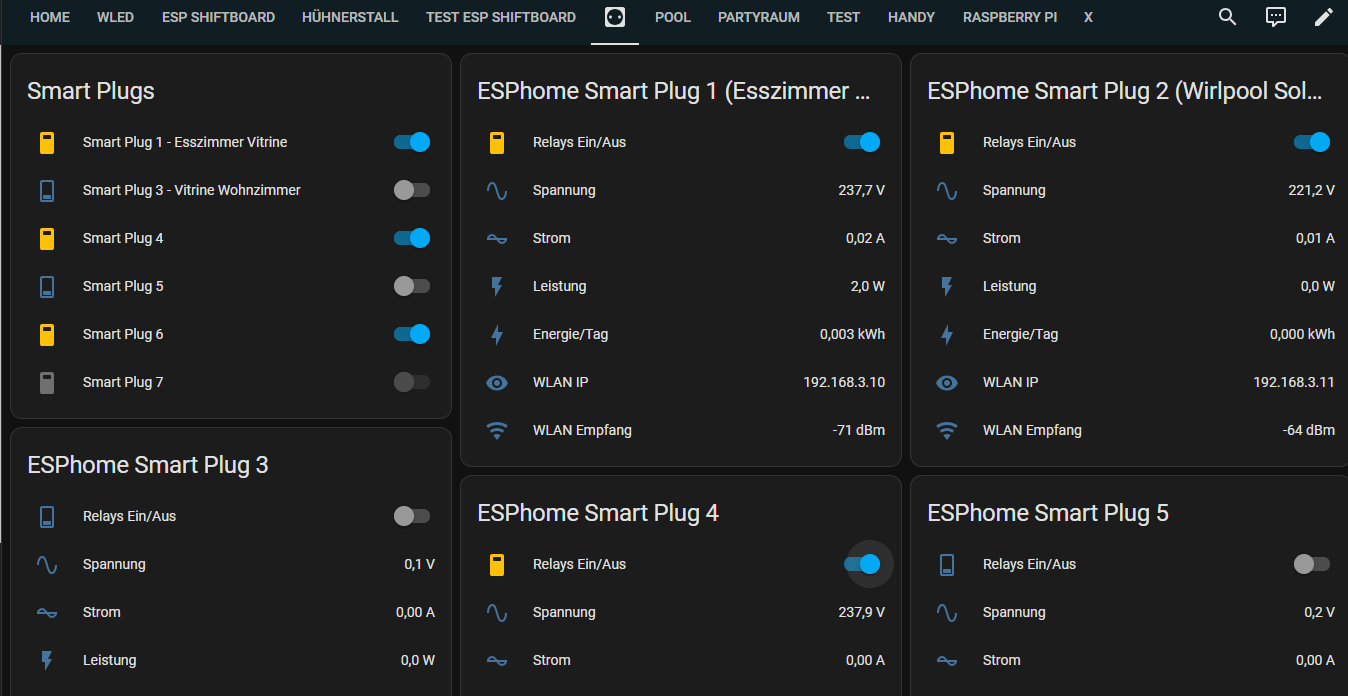Image resolution: width=1348 pixels, height=696 pixels.
Task: Enable the Smart Plug 5 toggle
Action: (411, 286)
